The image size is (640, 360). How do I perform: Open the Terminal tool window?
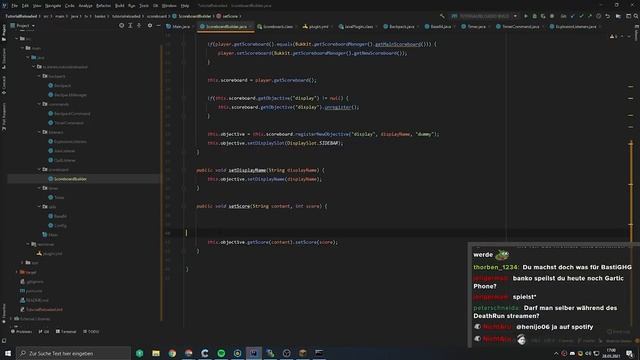pos(66,331)
